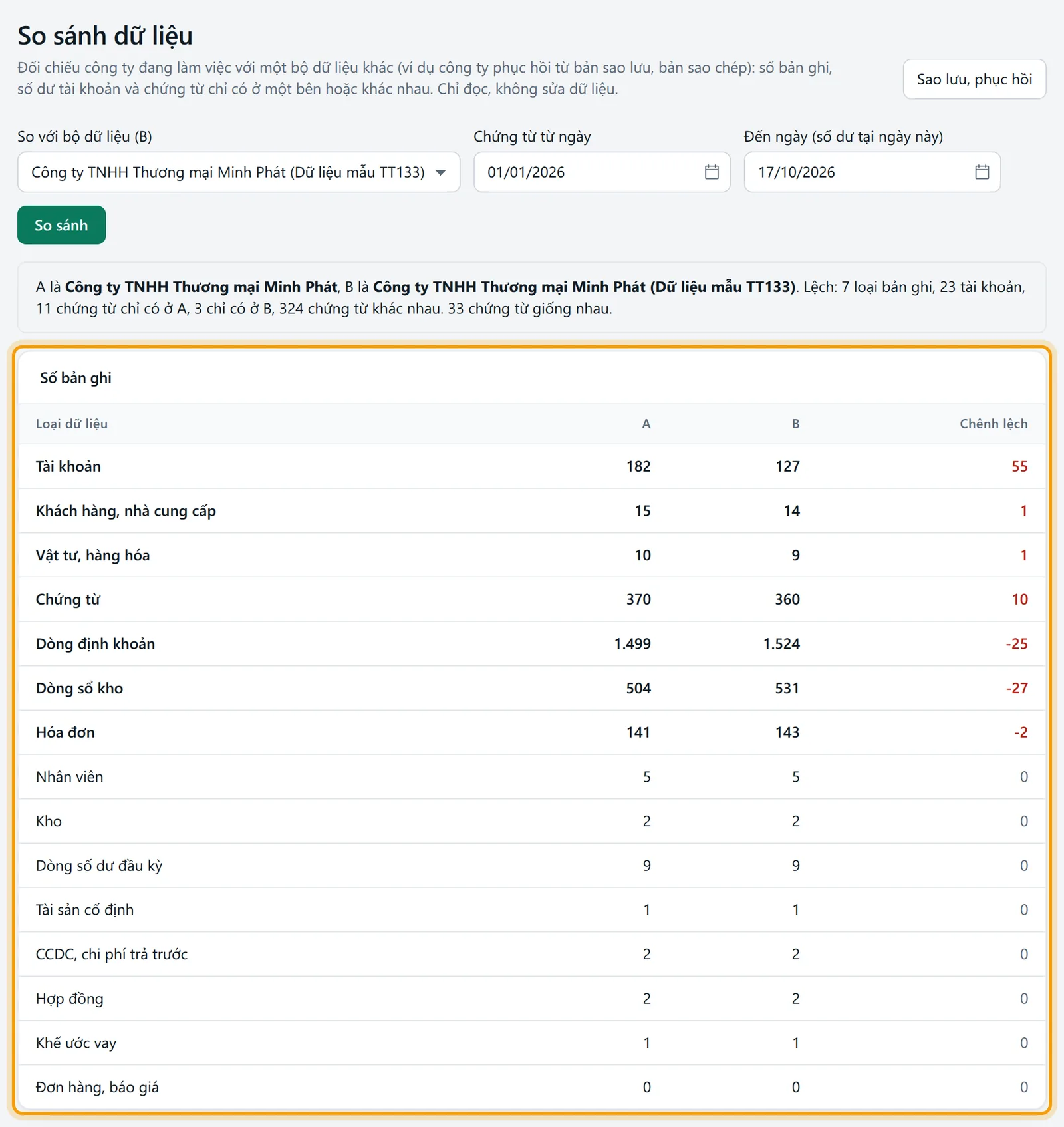Click the Chênh lệch column header

click(x=994, y=424)
